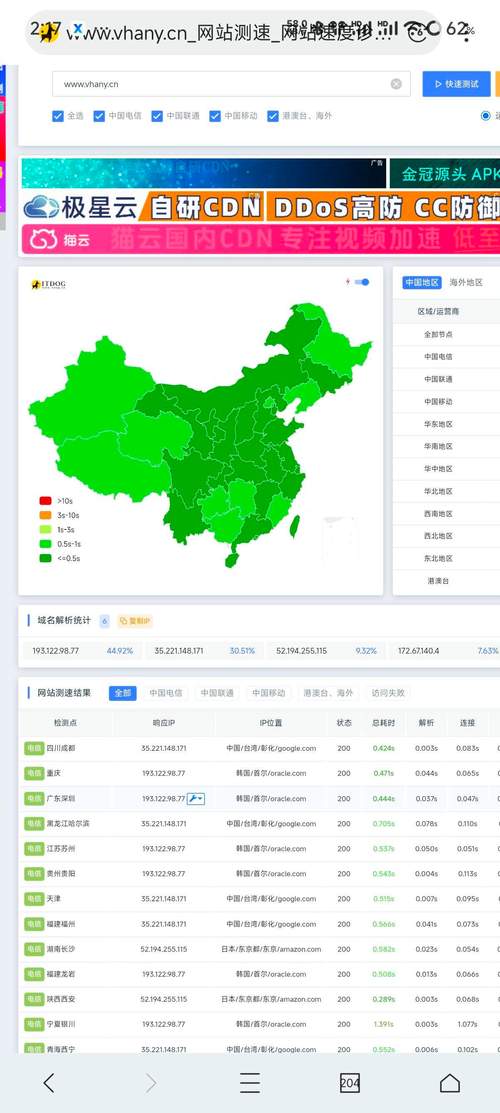500x1113 pixels.
Task: Tap the browser page title bar
Action: pyautogui.click(x=234, y=32)
